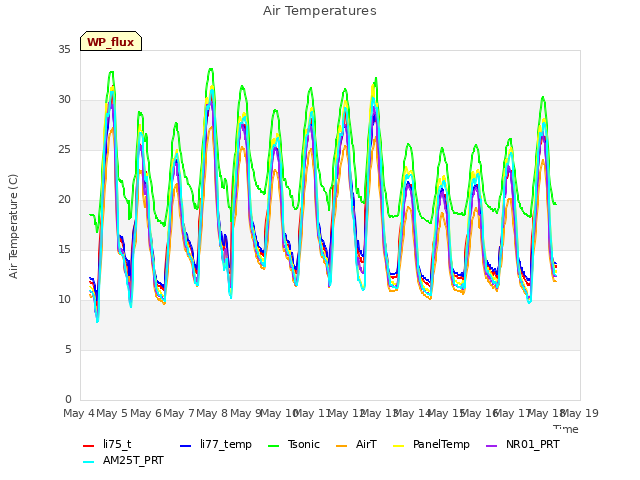The width and height of the screenshot is (640, 480).
Task: Click the May 4 x-axis tick label
Action: coord(79,413)
